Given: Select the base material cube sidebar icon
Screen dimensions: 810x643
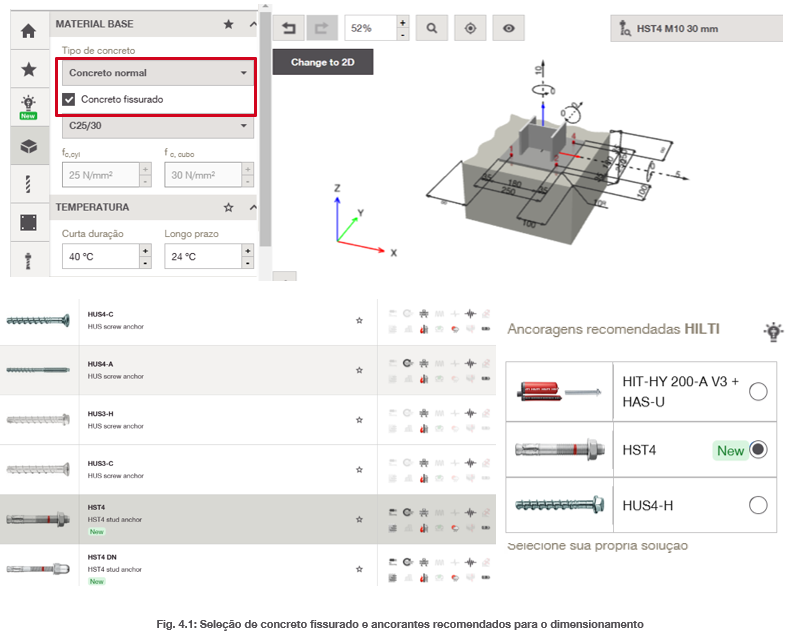Looking at the screenshot, I should pyautogui.click(x=29, y=146).
